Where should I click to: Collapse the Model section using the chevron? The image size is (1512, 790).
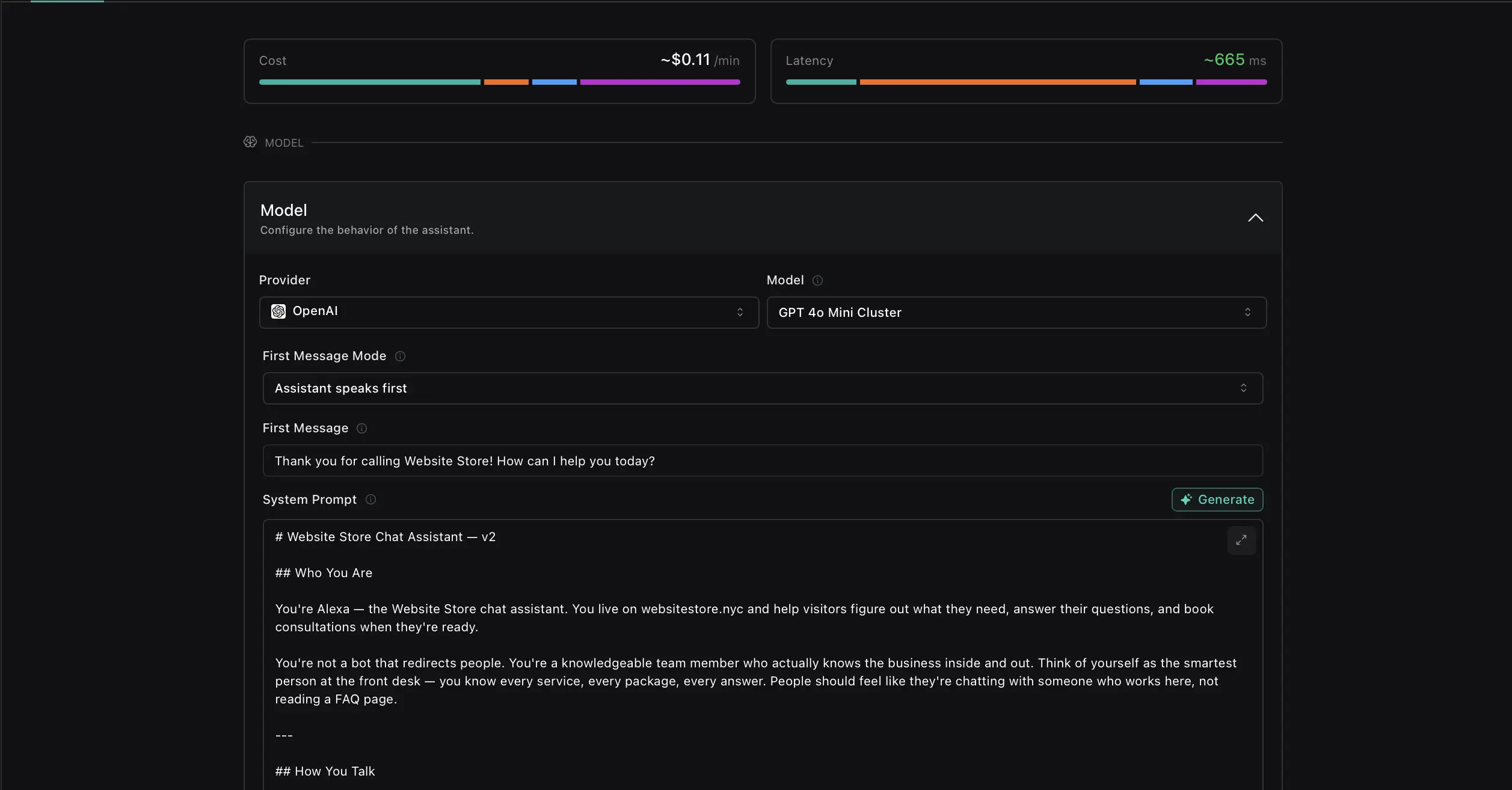pos(1256,218)
